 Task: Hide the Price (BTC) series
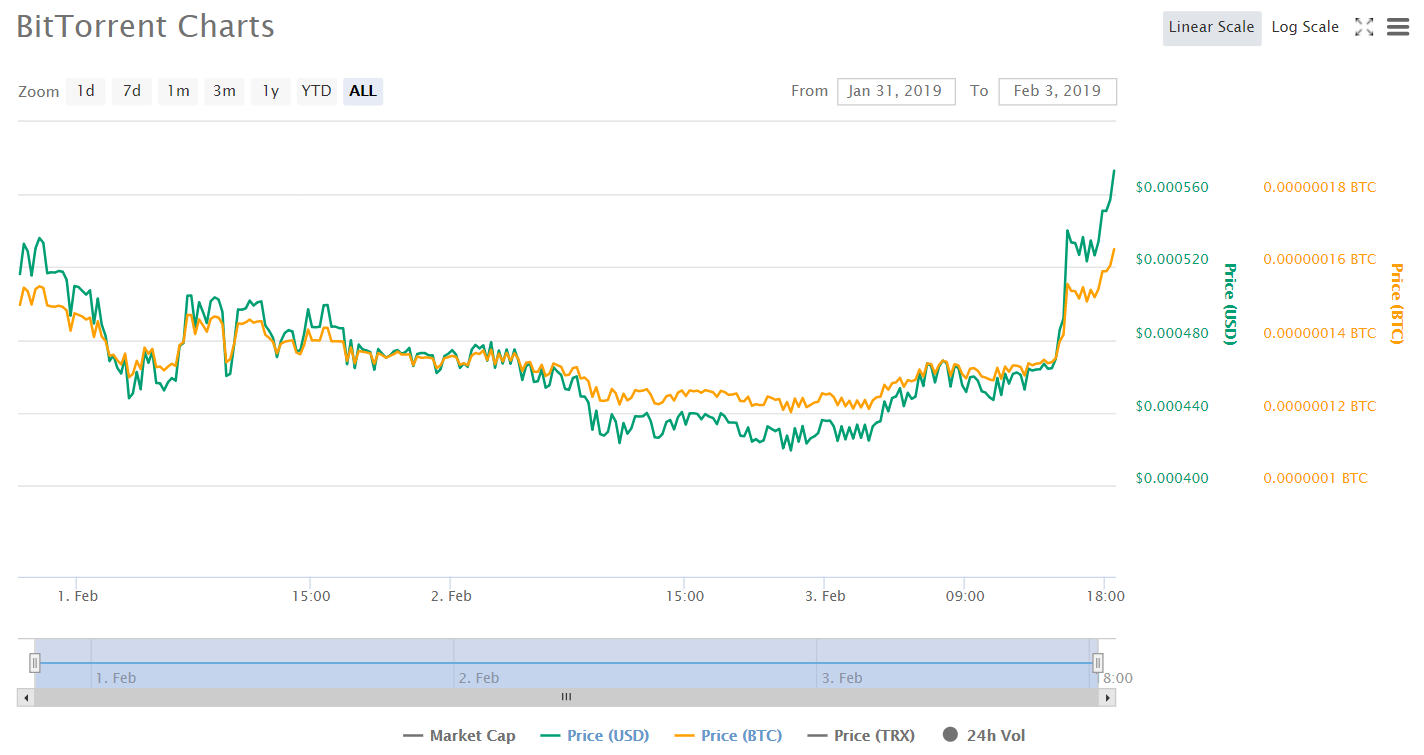point(728,736)
